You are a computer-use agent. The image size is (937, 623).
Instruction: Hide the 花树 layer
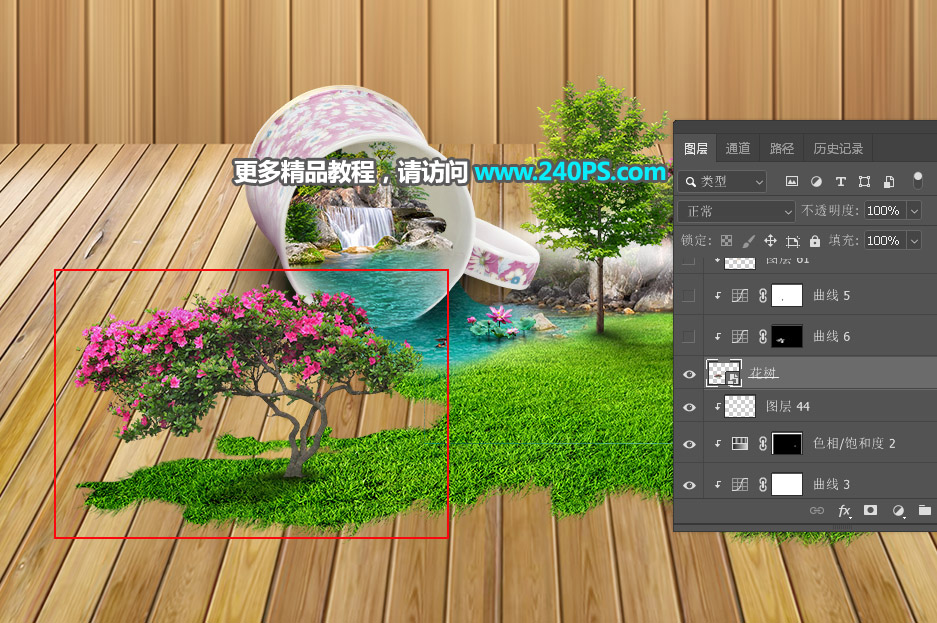click(689, 375)
